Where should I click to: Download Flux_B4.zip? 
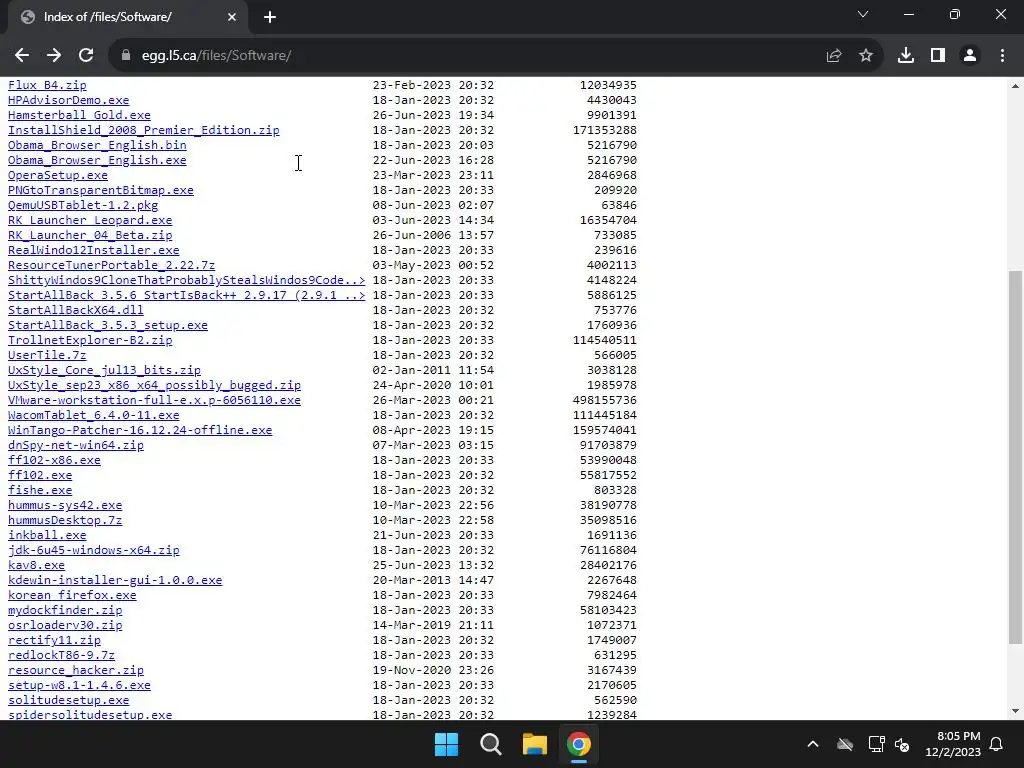47,85
